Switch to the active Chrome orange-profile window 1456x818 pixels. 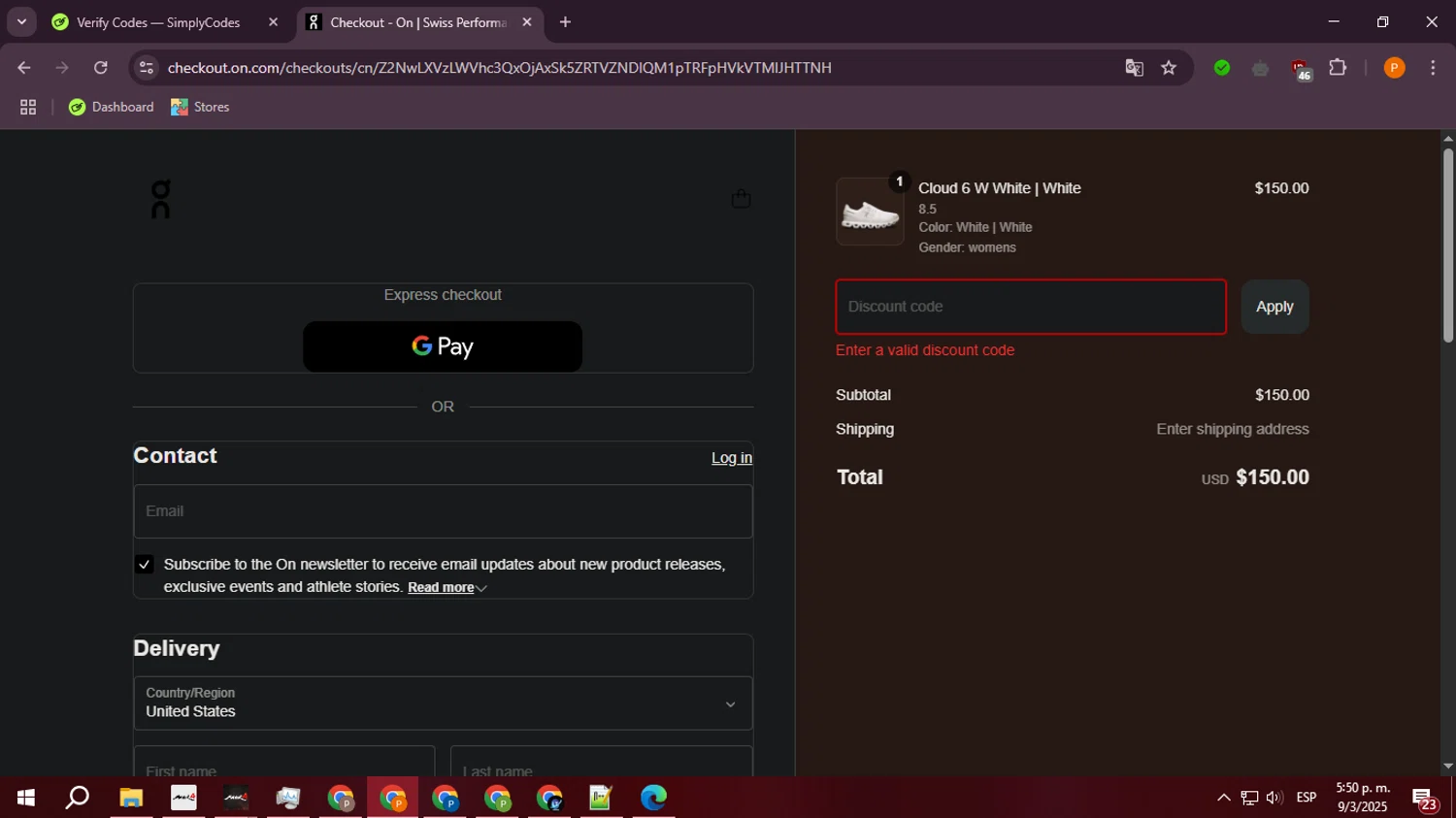click(393, 798)
